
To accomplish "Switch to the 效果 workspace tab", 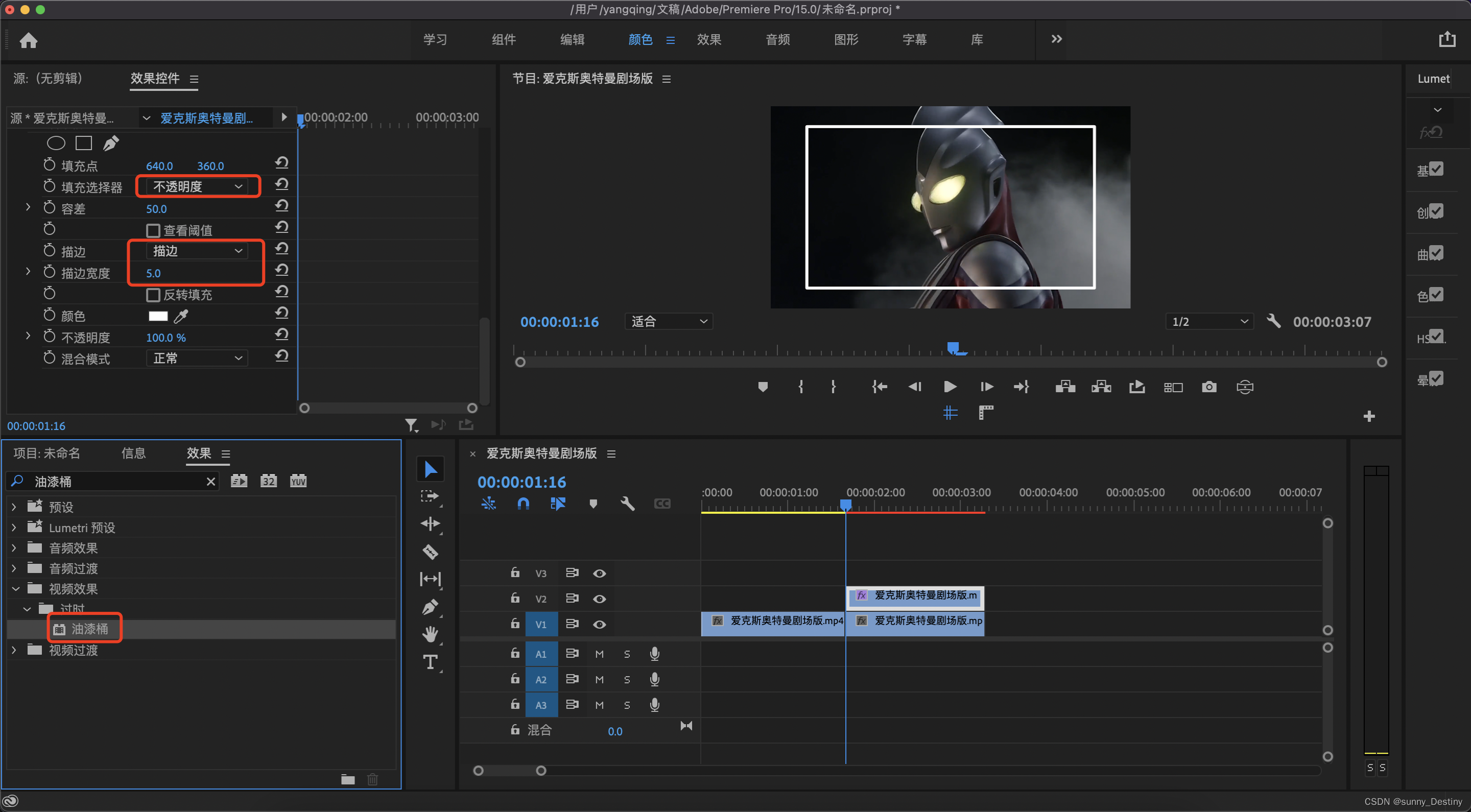I will coord(708,39).
